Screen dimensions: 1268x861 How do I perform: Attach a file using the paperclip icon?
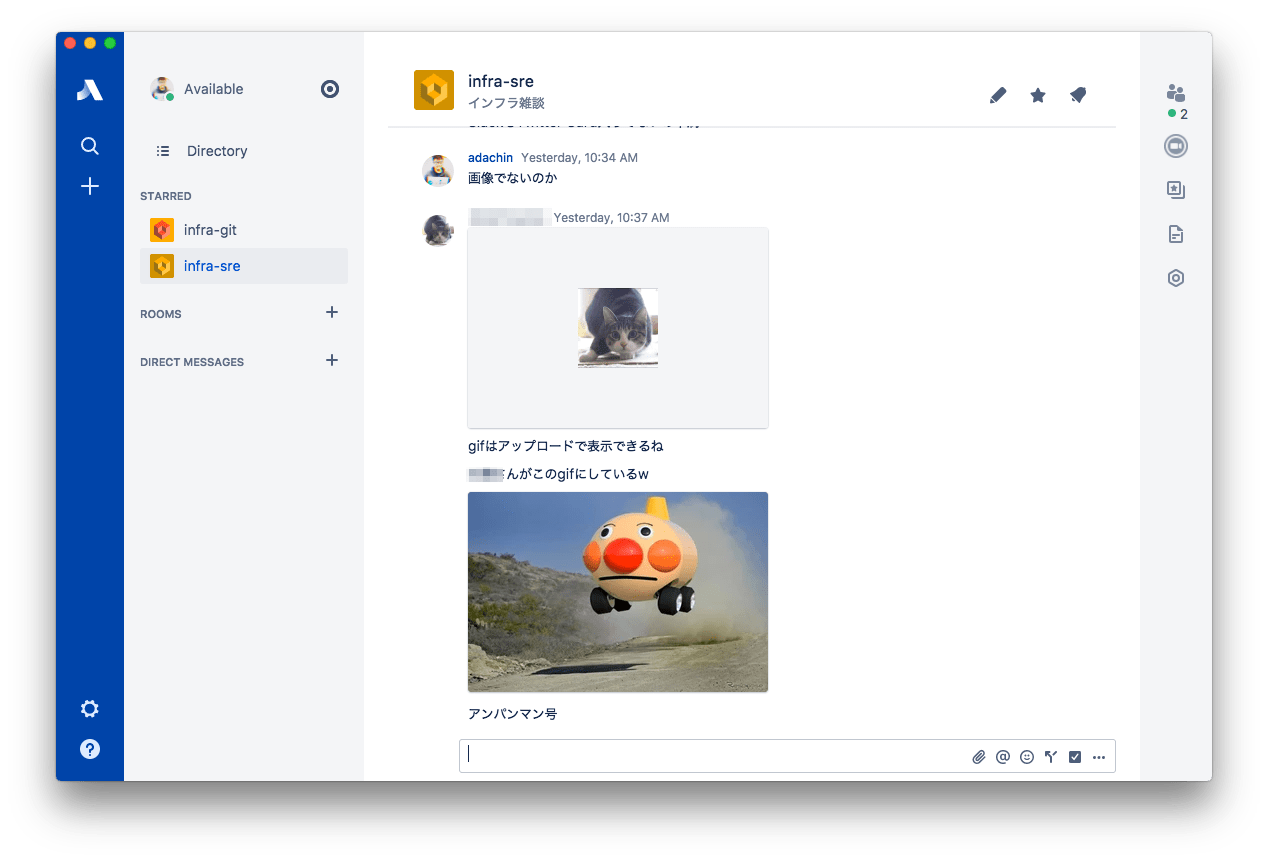(x=979, y=757)
